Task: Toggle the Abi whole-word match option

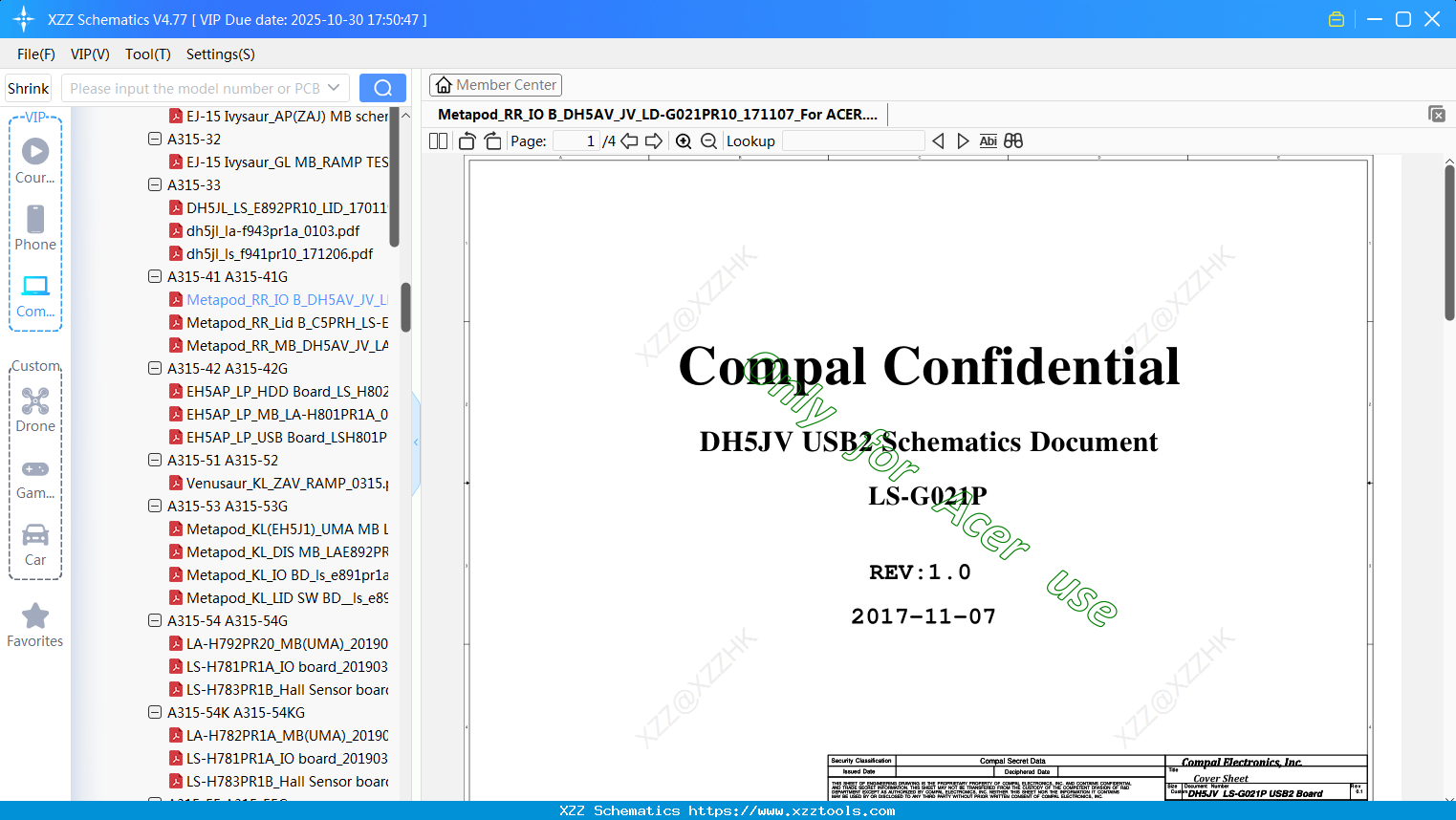Action: [x=989, y=141]
